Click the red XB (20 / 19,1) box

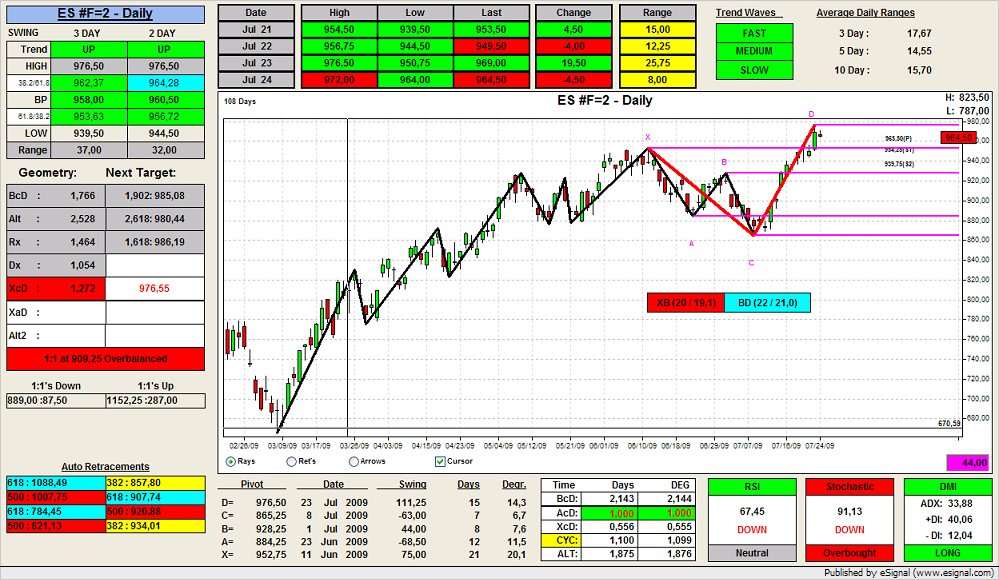tap(686, 302)
